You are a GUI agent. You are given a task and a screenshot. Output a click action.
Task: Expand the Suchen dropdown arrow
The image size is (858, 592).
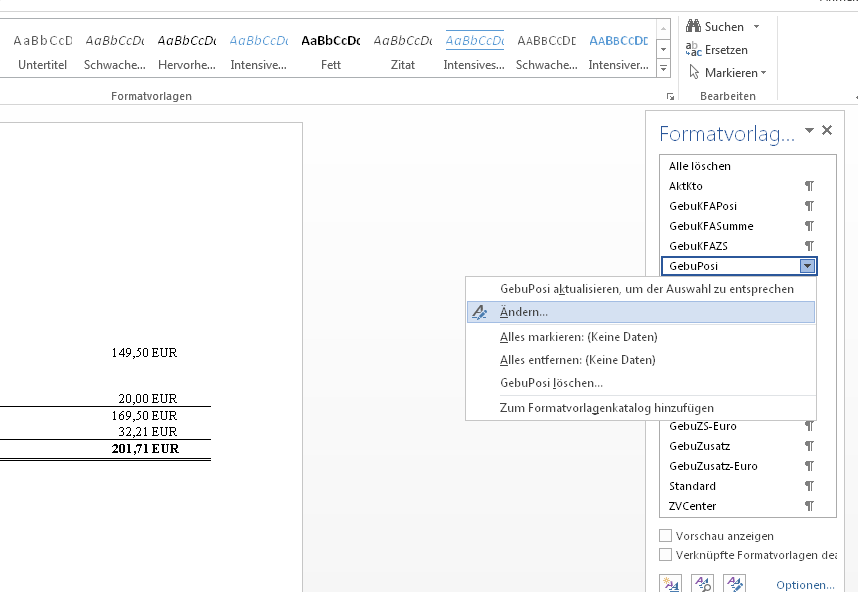coord(756,27)
